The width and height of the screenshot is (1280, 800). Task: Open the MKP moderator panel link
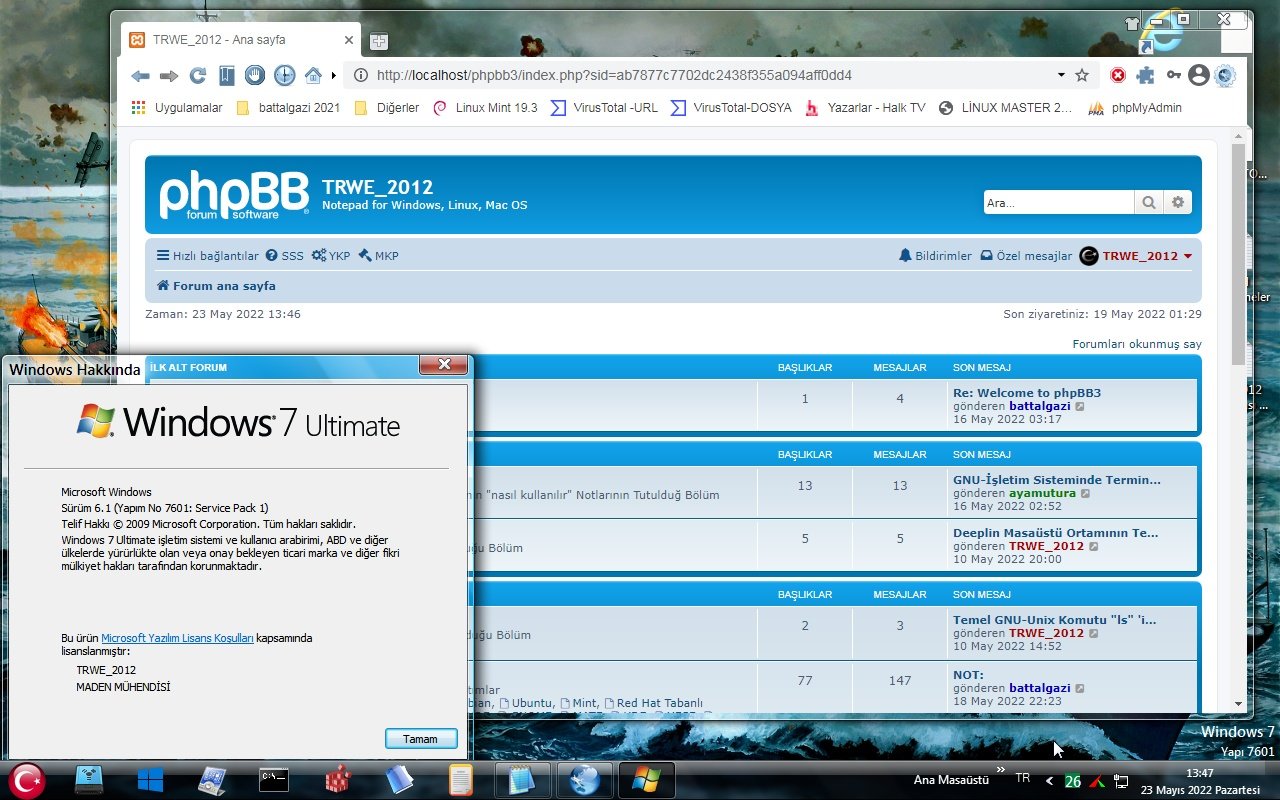pos(378,256)
